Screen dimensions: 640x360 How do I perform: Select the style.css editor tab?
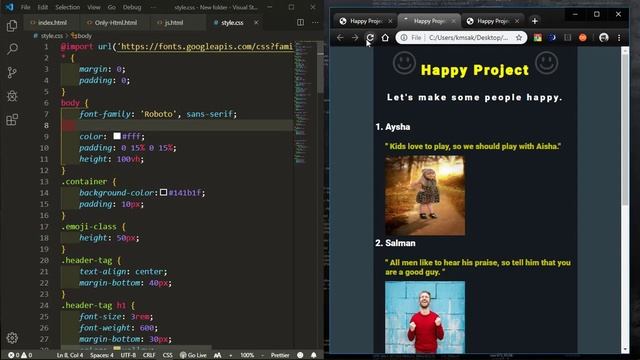(232, 22)
